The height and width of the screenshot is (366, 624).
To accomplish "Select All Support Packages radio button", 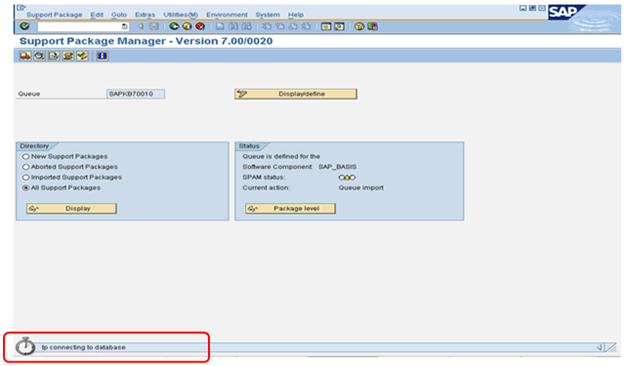I will [26, 188].
